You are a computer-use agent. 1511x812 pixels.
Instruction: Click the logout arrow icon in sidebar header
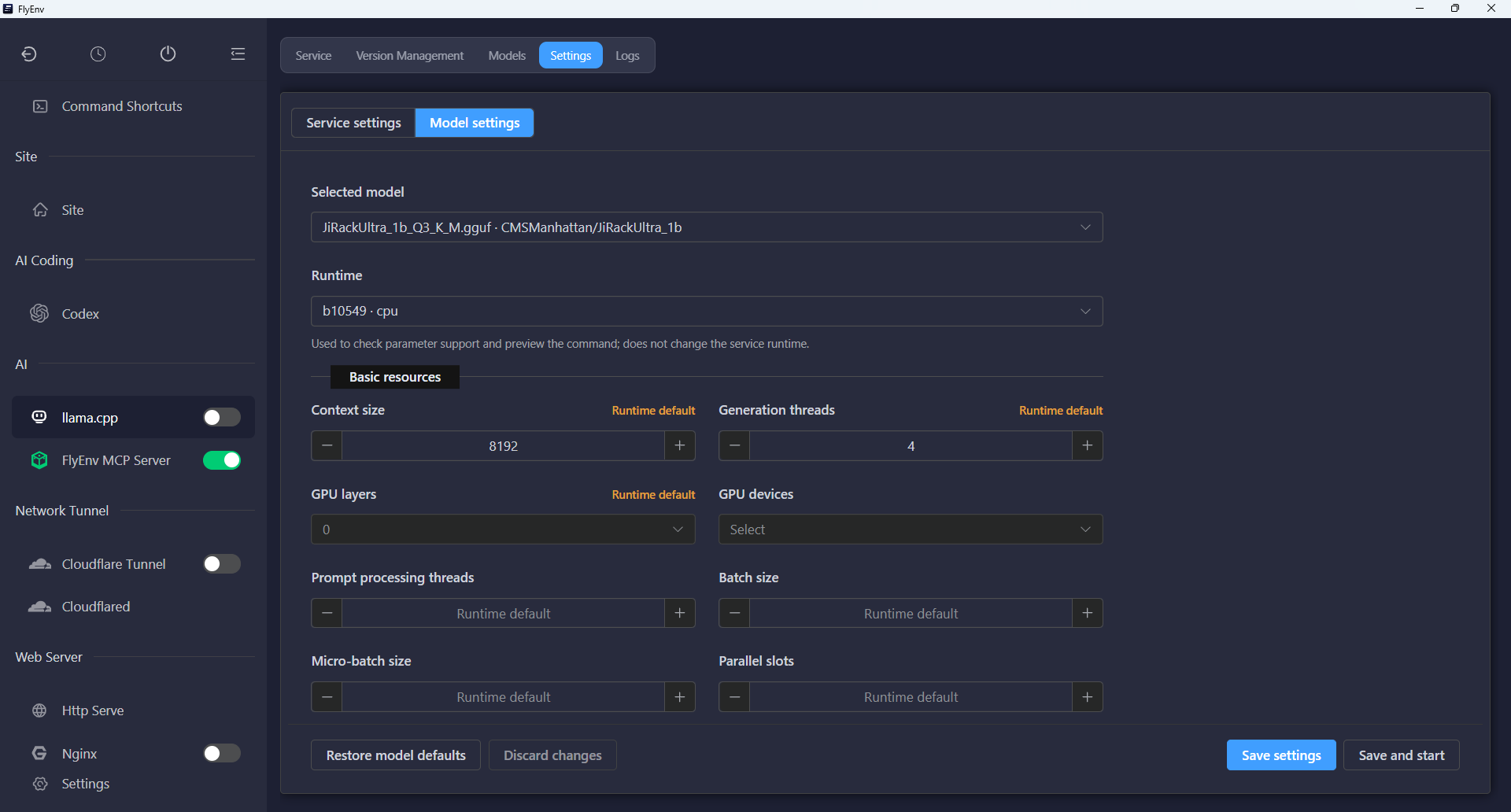point(29,54)
